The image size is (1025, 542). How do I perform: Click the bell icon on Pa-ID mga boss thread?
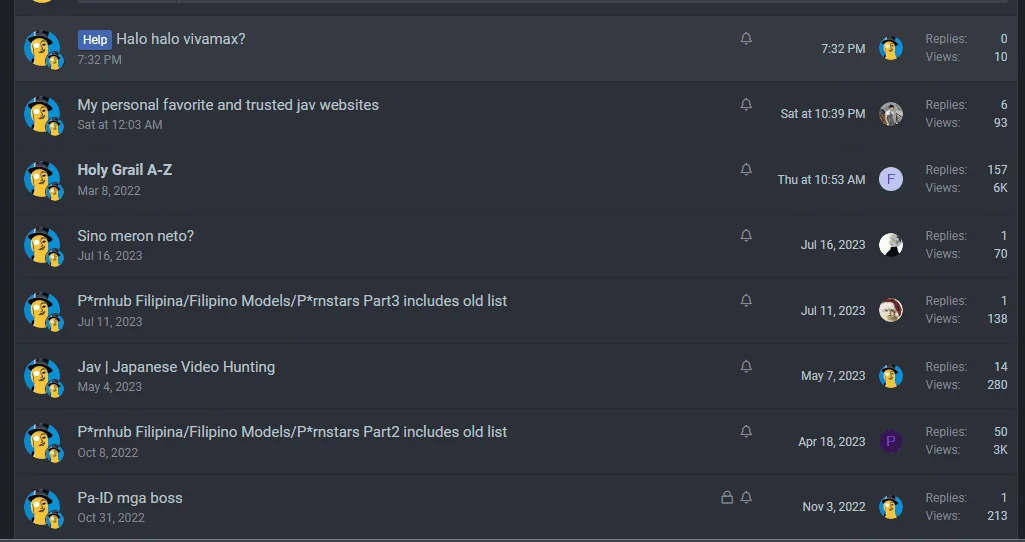[x=746, y=498]
